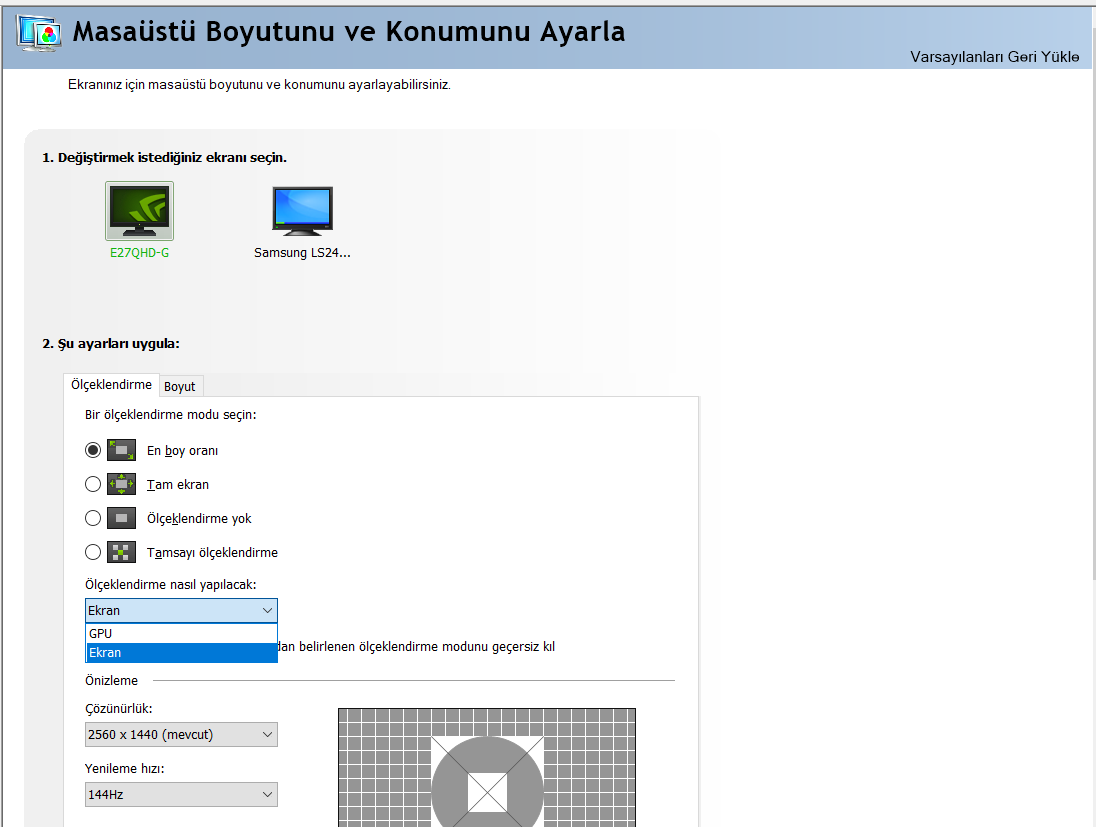Click the aspect ratio scaling mode icon

click(121, 450)
